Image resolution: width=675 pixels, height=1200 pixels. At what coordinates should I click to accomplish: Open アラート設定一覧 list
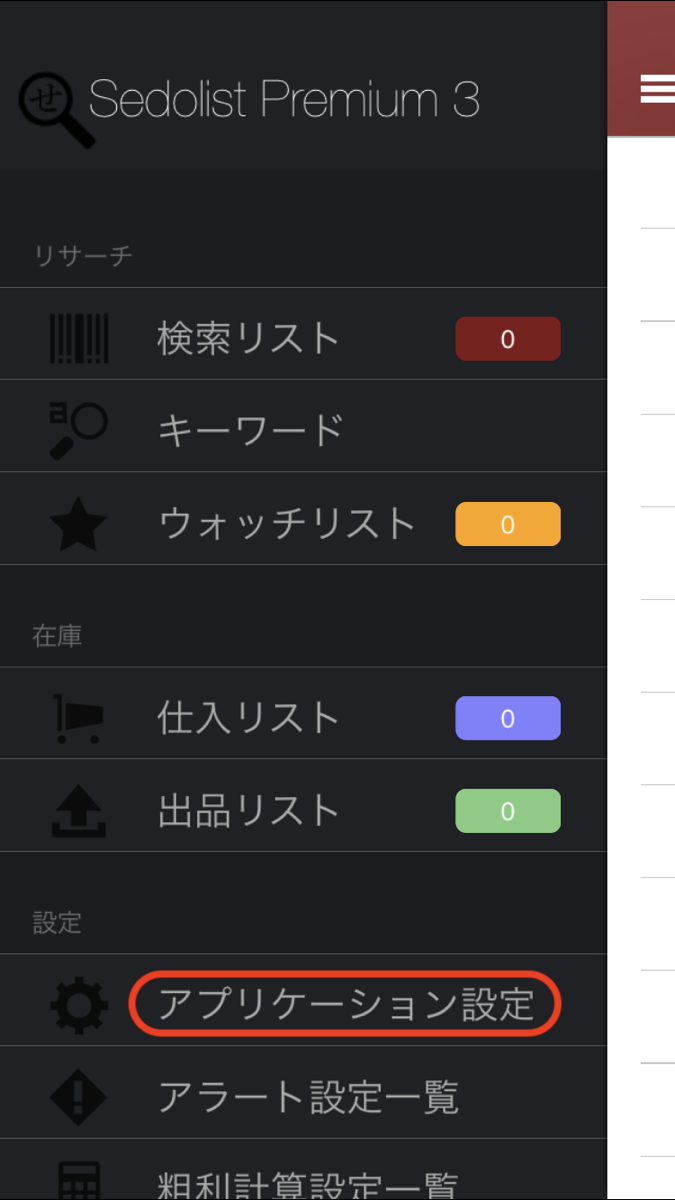click(308, 1097)
